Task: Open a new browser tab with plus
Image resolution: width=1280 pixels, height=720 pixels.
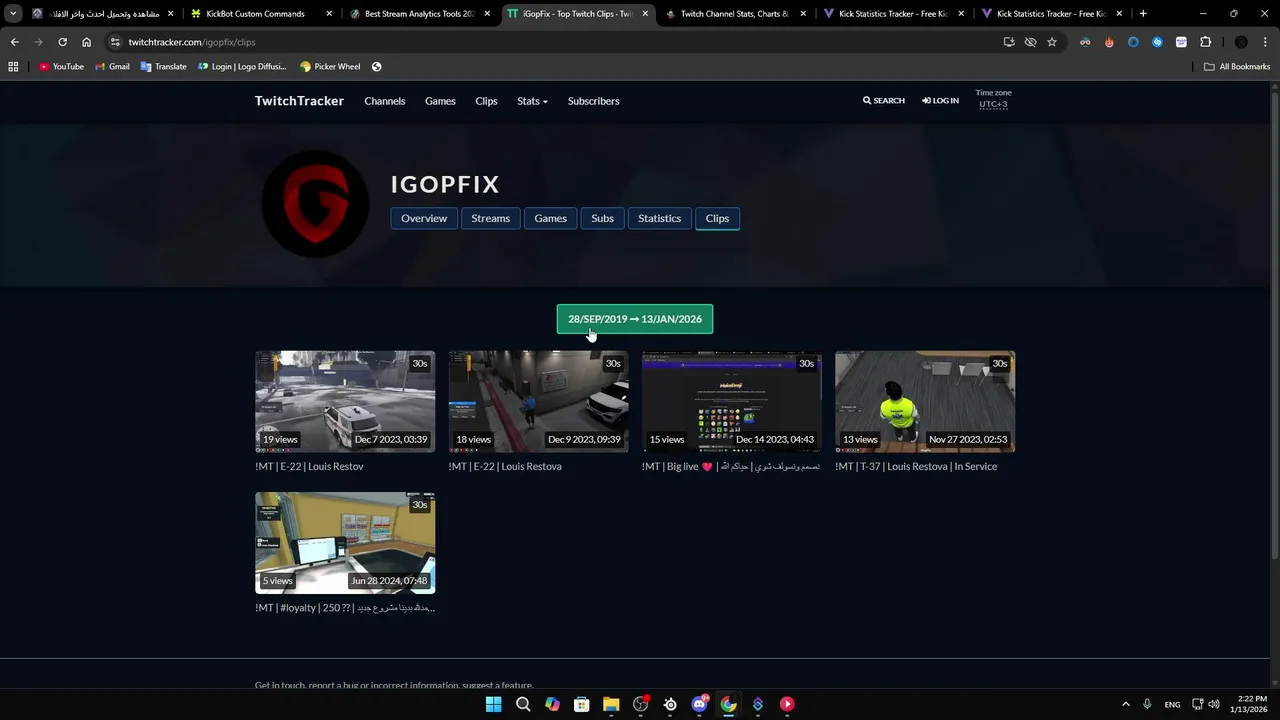Action: pyautogui.click(x=1143, y=14)
